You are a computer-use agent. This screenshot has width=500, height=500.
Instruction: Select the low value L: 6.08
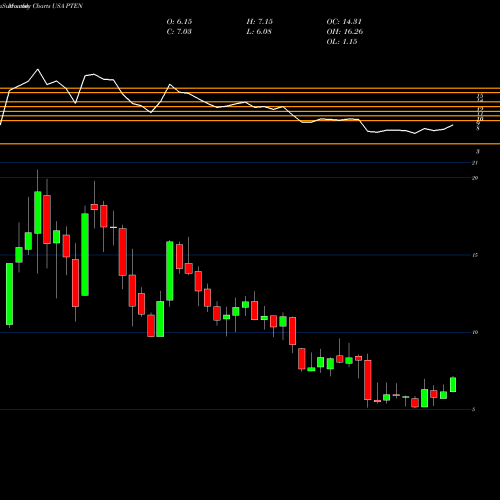coord(259,32)
